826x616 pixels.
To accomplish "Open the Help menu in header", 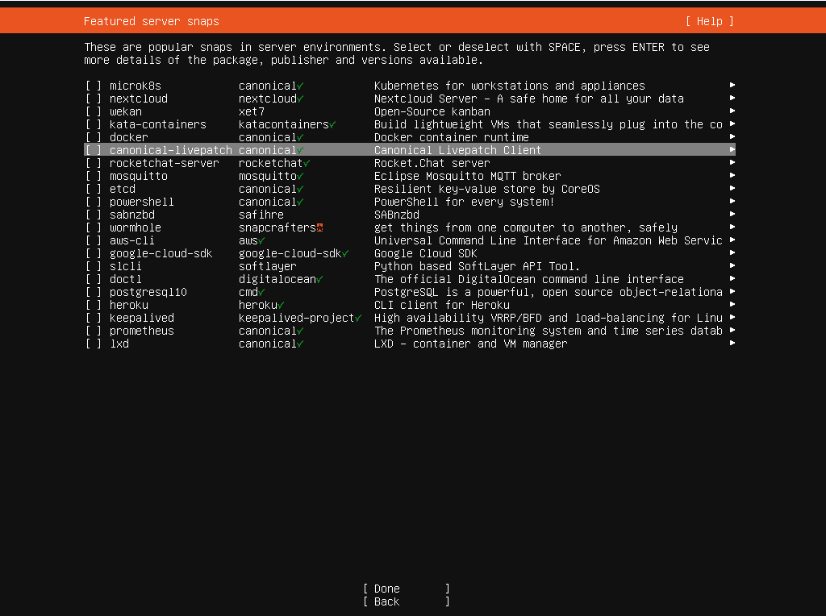I will [x=710, y=21].
